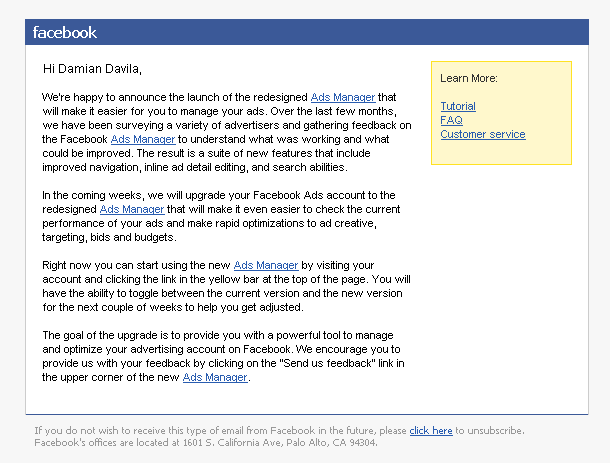
Task: Open the Tutorial link
Action: [458, 106]
